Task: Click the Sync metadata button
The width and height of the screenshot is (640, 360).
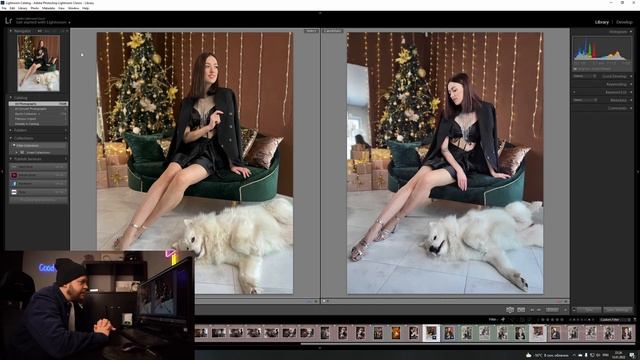Action: tap(589, 310)
